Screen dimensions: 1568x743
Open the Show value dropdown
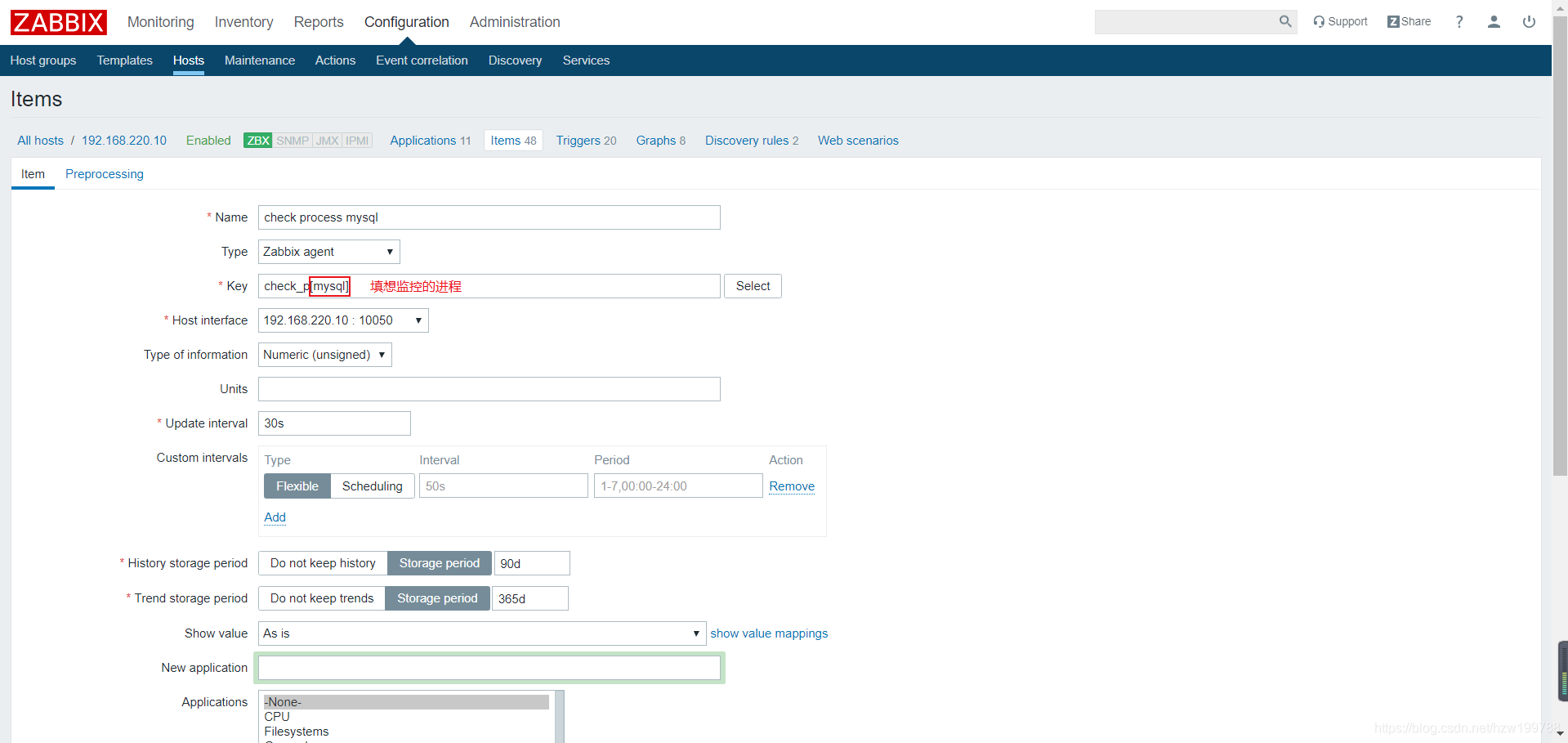[482, 633]
